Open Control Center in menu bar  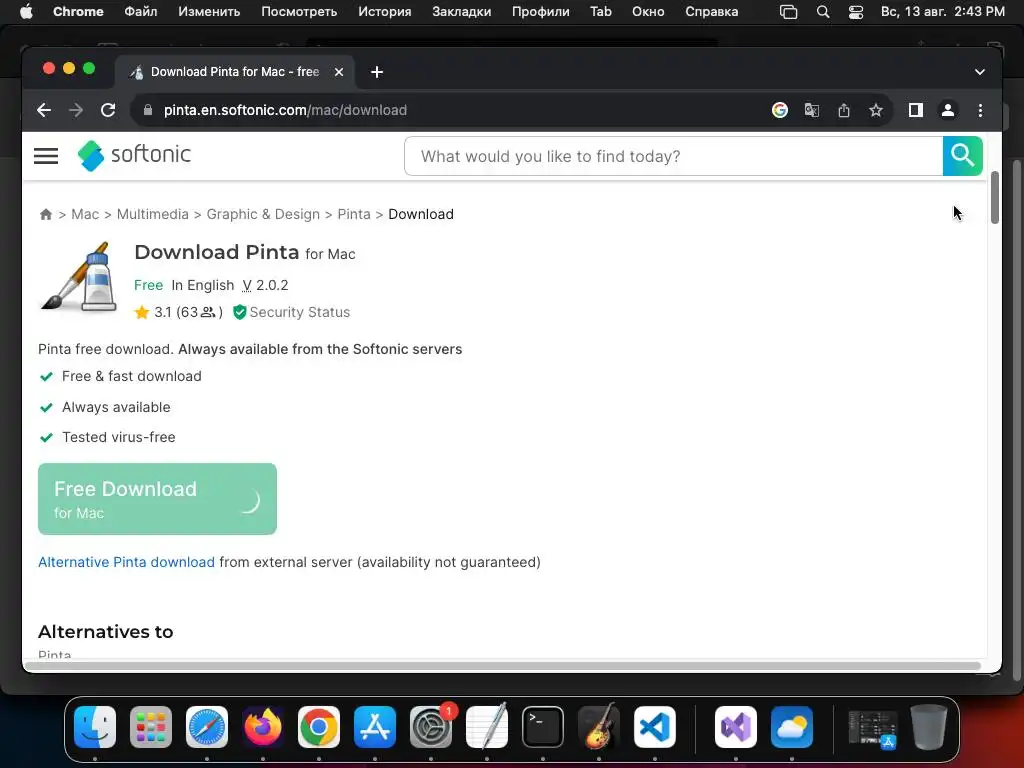click(x=856, y=12)
